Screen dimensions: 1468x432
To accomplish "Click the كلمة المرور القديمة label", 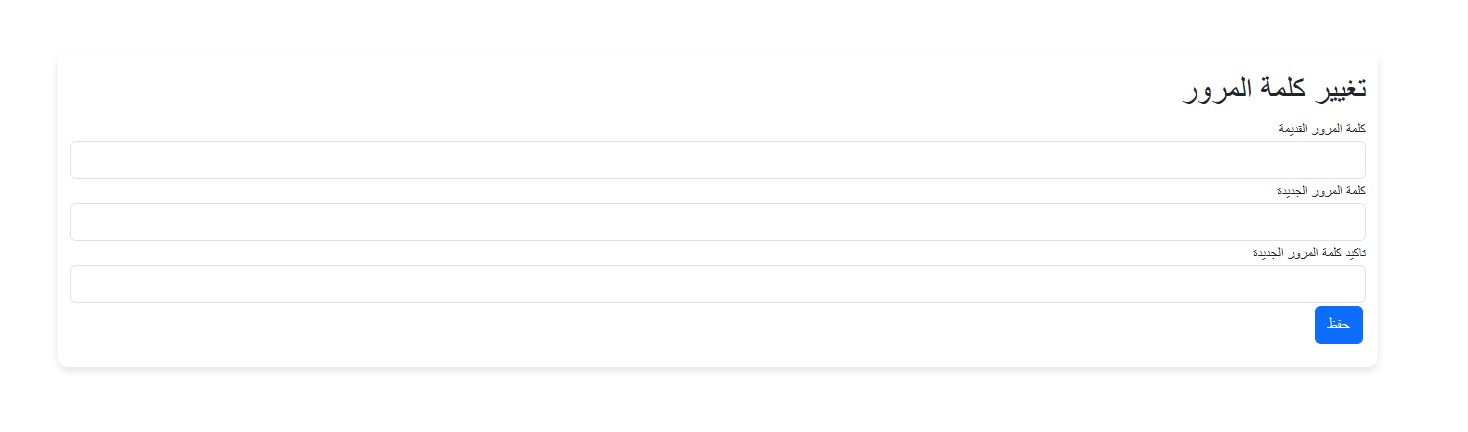I will [x=1322, y=129].
